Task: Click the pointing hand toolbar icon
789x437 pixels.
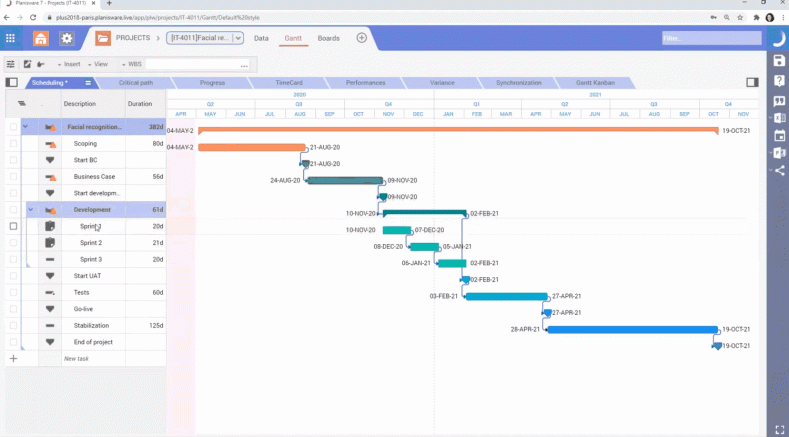Action: (41, 64)
